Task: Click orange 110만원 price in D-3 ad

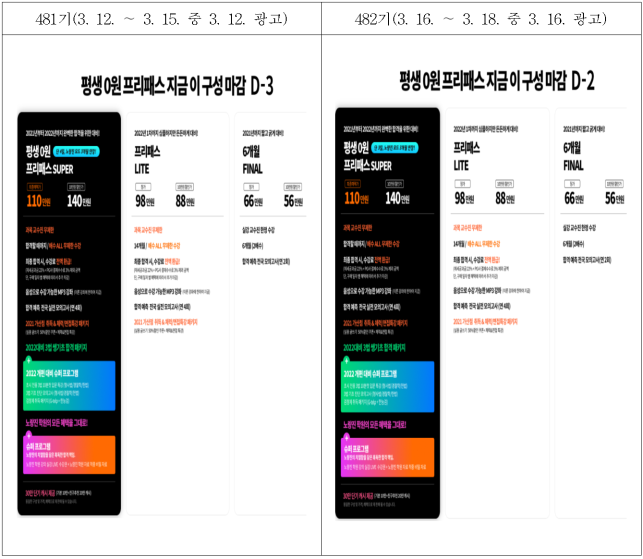Action: (39, 201)
